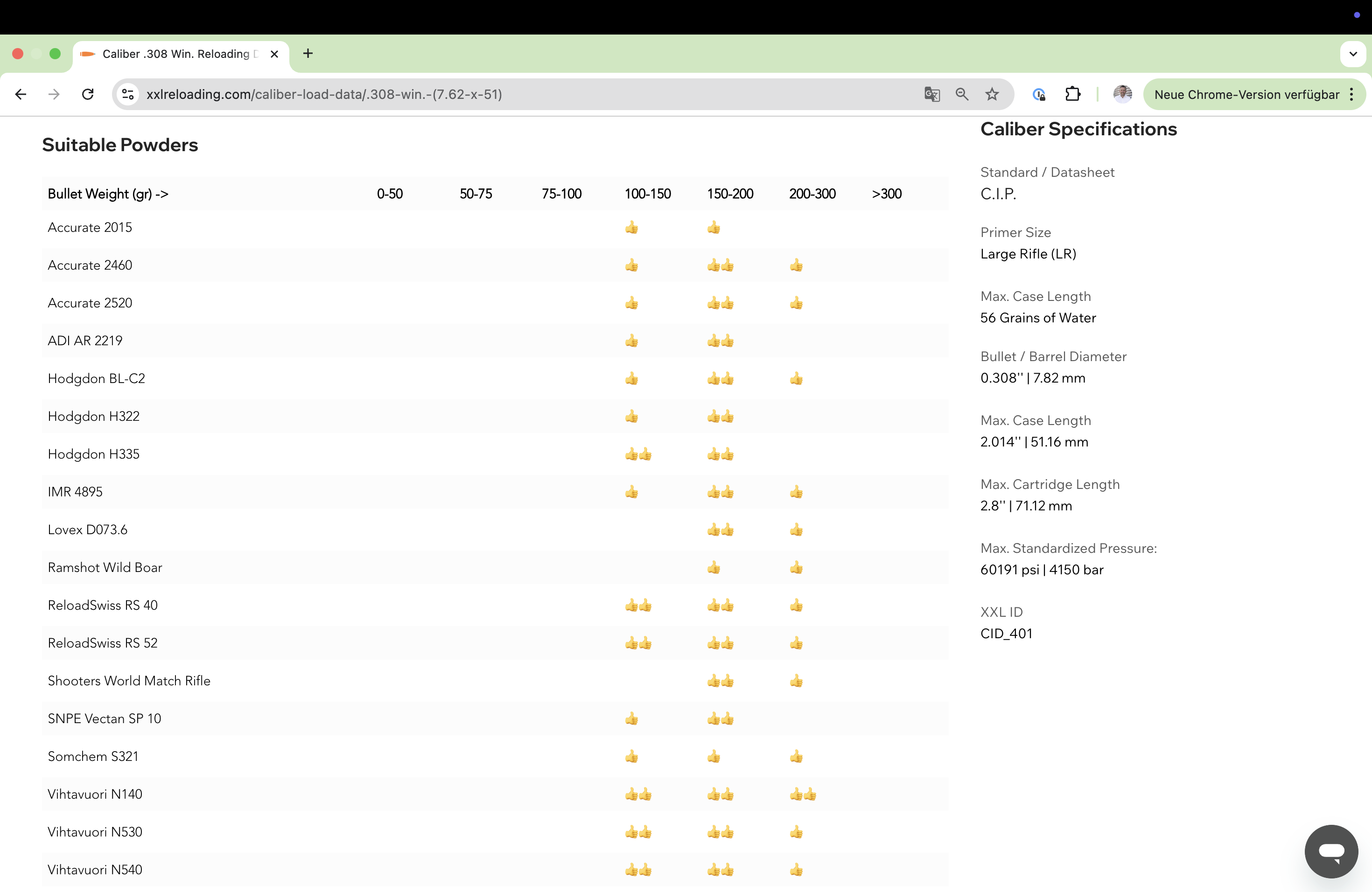Go back to previous page

click(x=21, y=94)
